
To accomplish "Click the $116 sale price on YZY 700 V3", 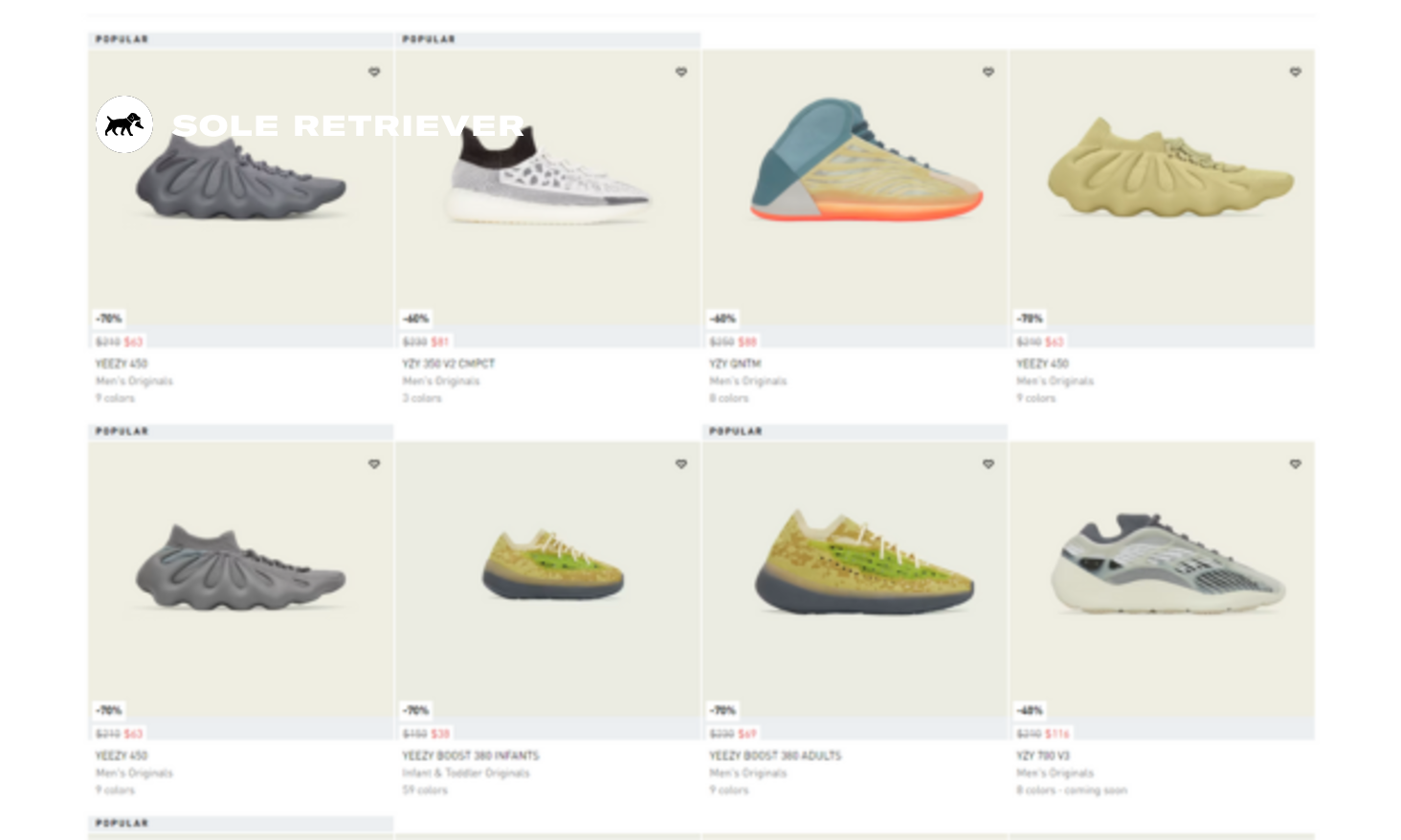I will [1057, 734].
